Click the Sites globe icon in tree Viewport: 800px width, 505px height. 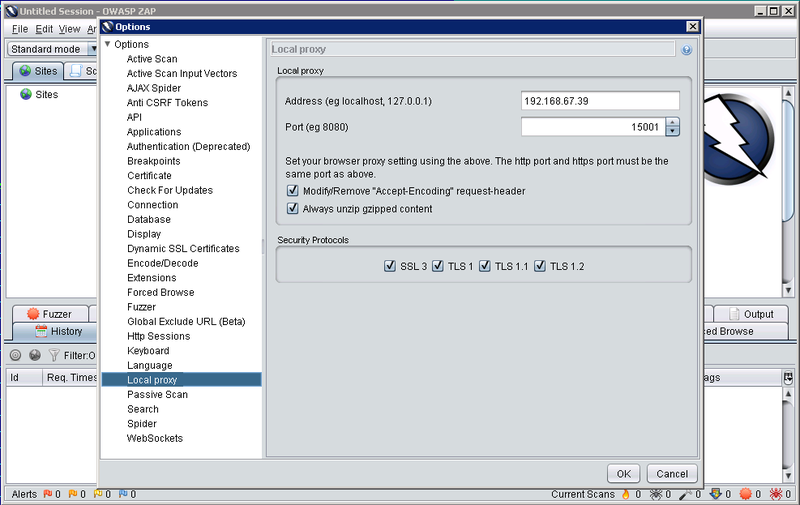click(x=26, y=94)
